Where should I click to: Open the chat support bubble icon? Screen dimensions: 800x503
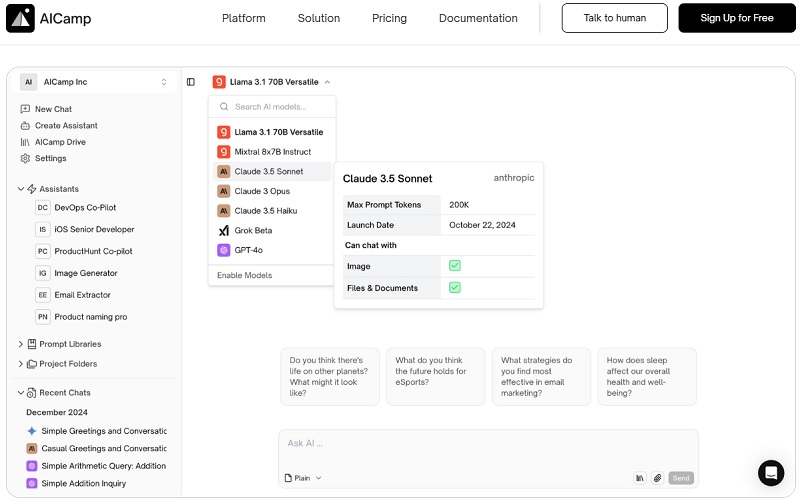[x=770, y=473]
